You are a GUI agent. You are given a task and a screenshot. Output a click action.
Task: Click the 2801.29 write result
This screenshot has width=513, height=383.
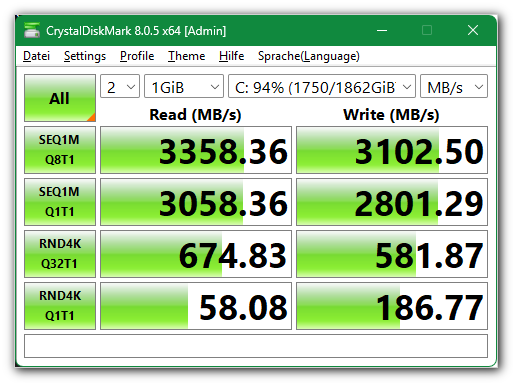392,202
